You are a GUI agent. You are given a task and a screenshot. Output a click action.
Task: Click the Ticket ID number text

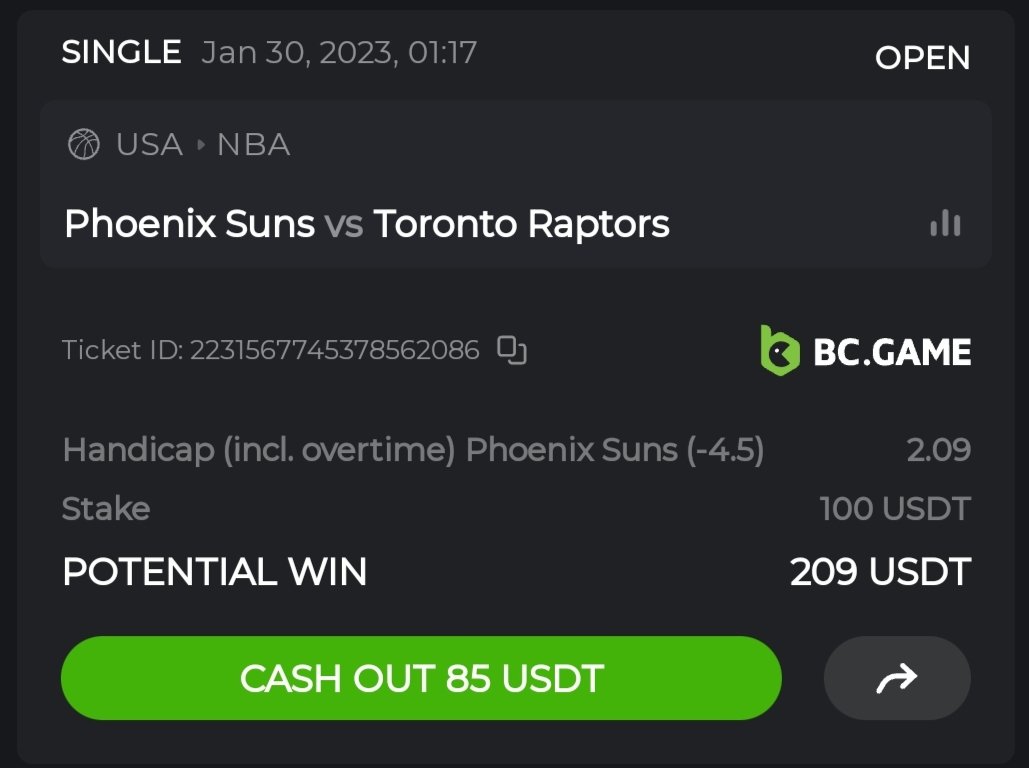[x=334, y=350]
